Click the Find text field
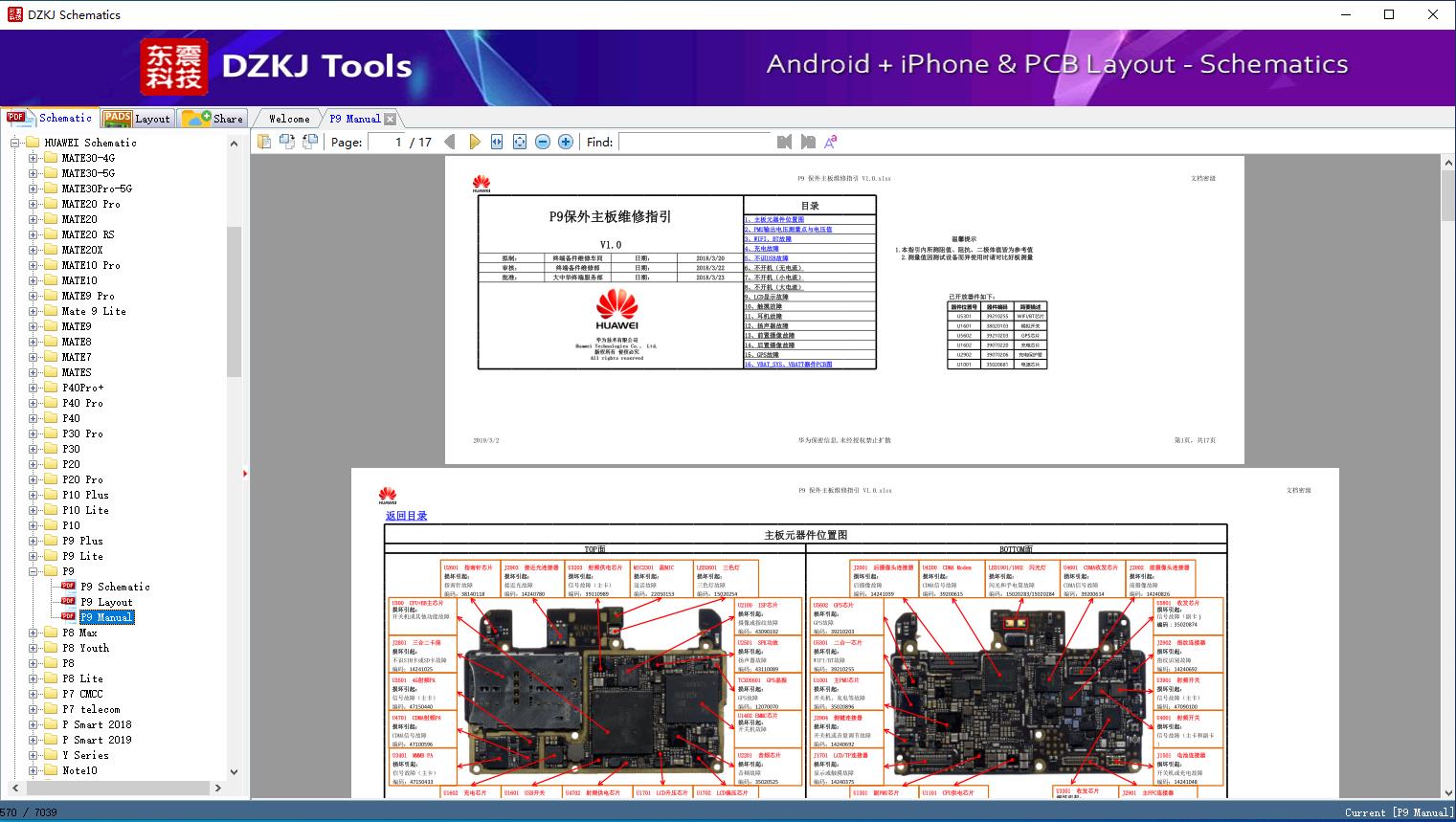1456x822 pixels. point(695,142)
